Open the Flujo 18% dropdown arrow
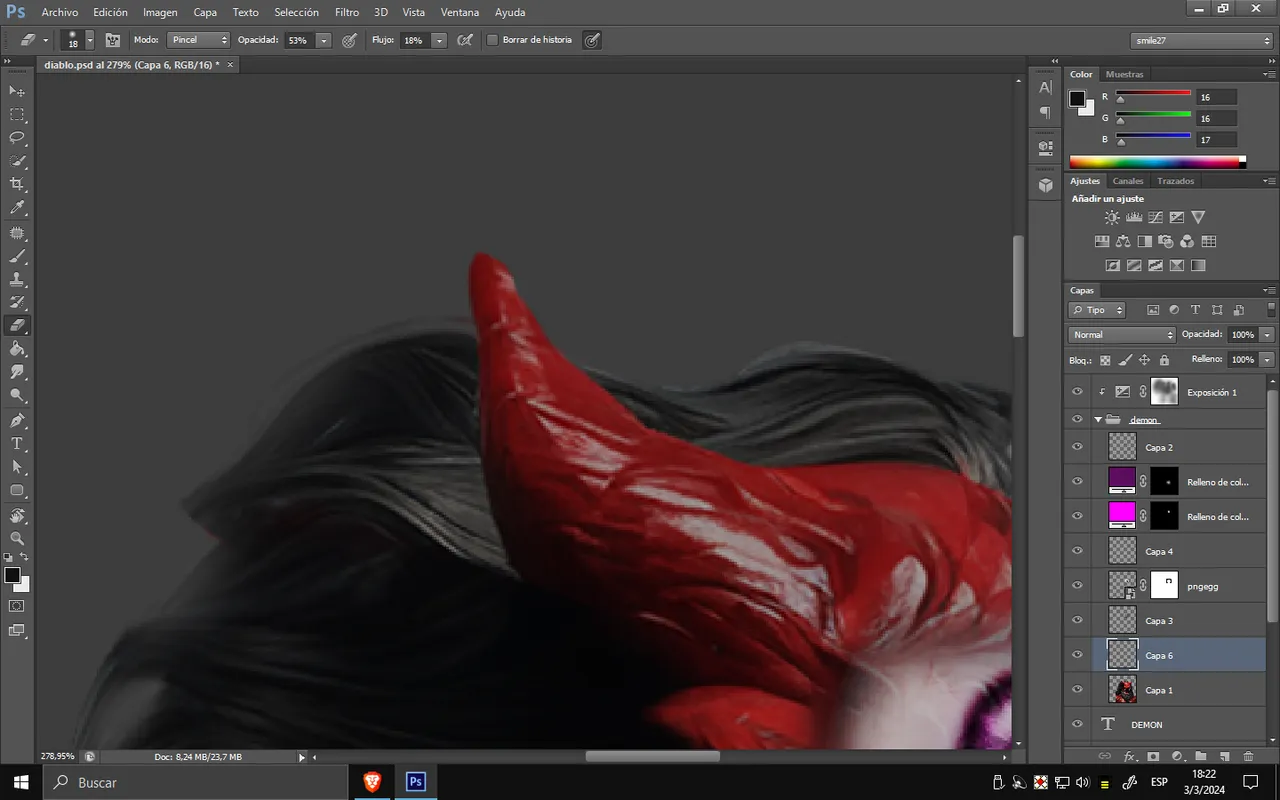This screenshot has width=1280, height=800. pos(439,40)
